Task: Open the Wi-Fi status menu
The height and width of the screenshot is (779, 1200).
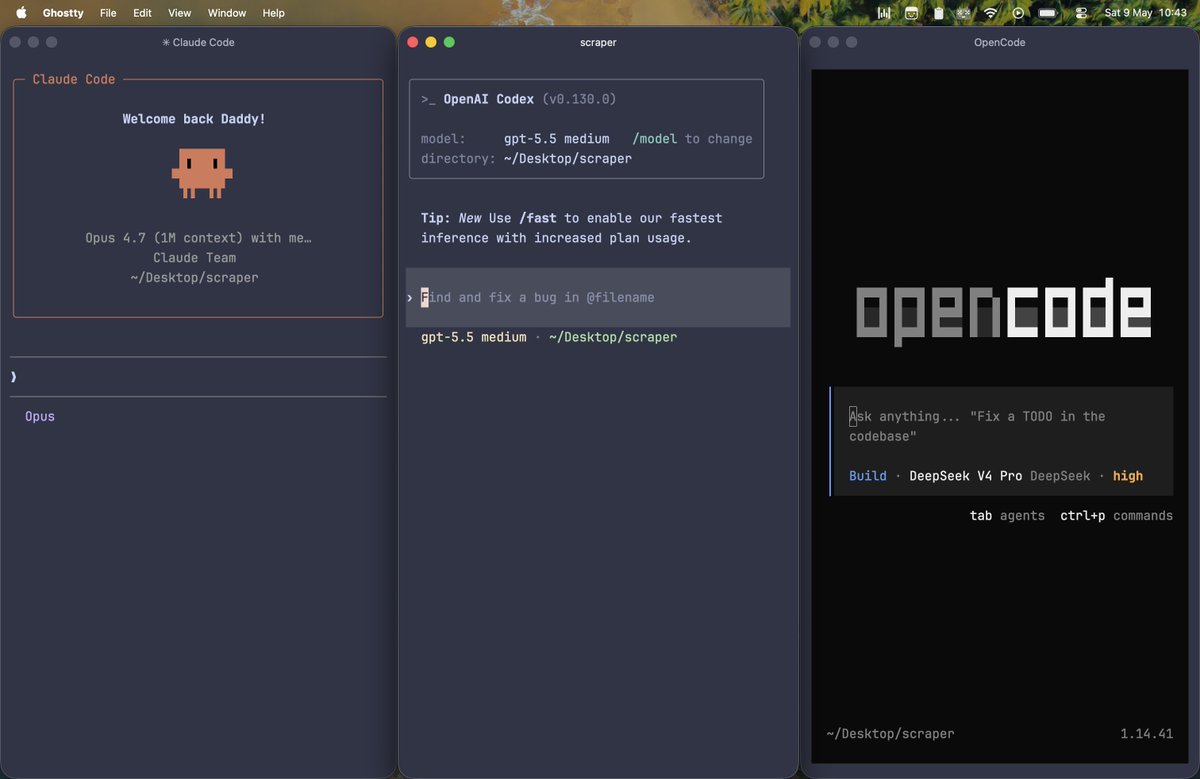Action: coord(991,13)
